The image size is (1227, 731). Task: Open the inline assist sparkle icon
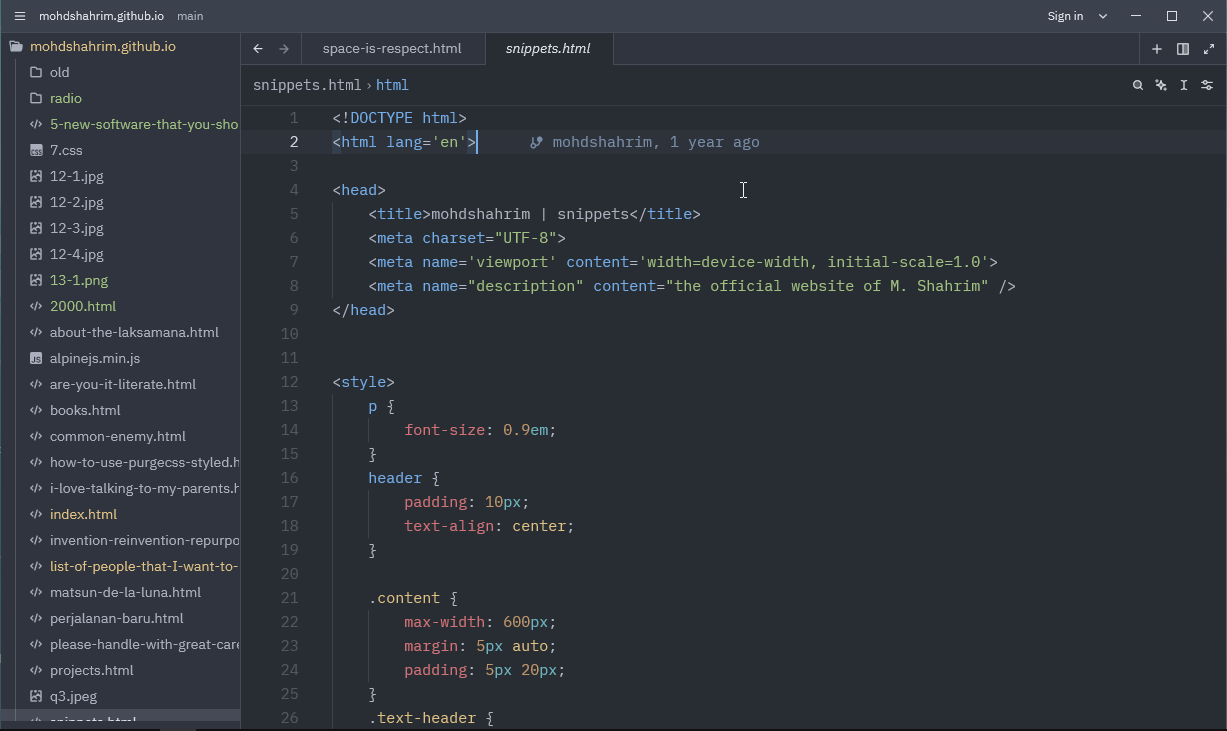1161,85
